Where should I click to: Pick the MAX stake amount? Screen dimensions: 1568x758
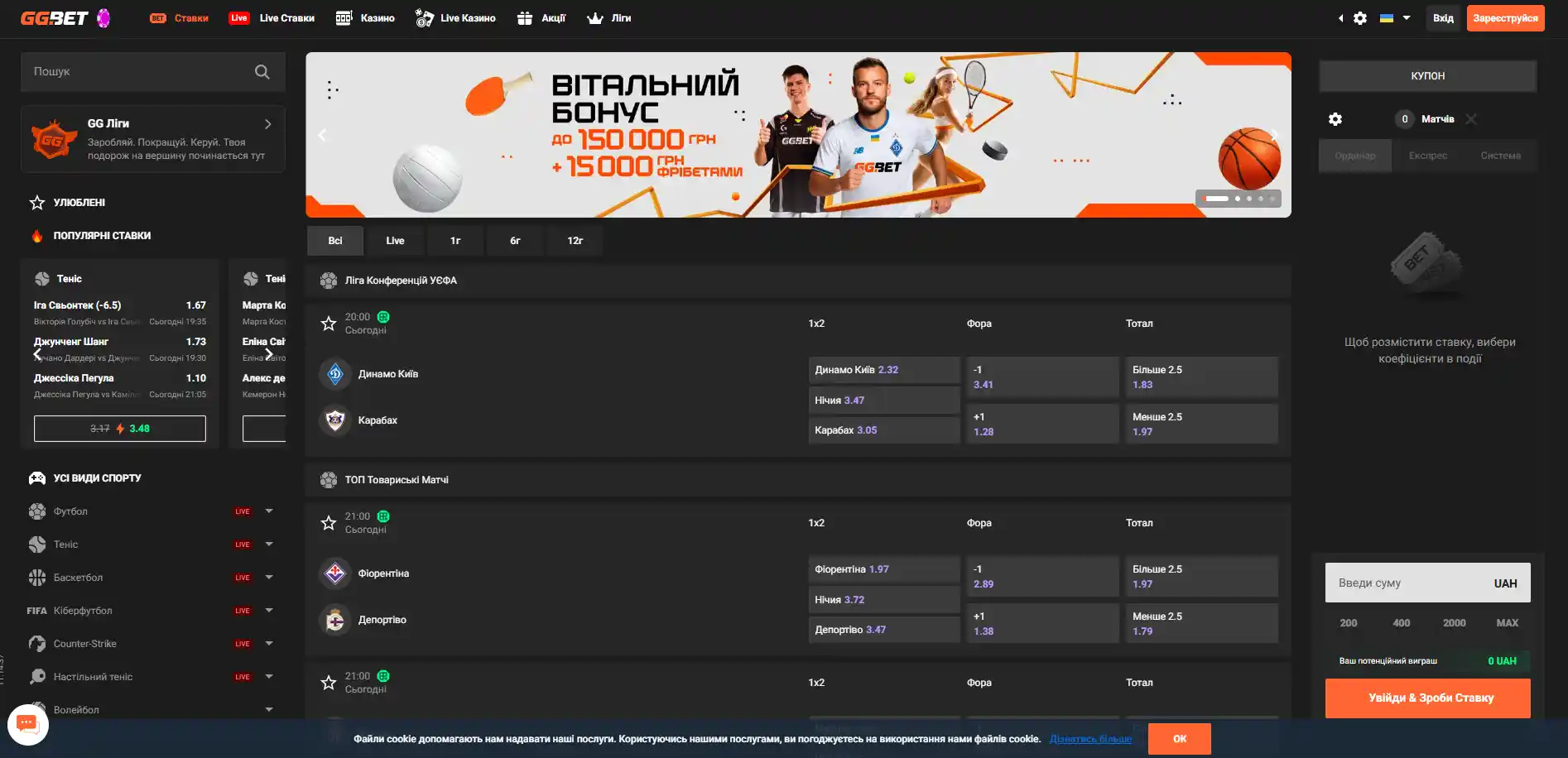click(1507, 623)
